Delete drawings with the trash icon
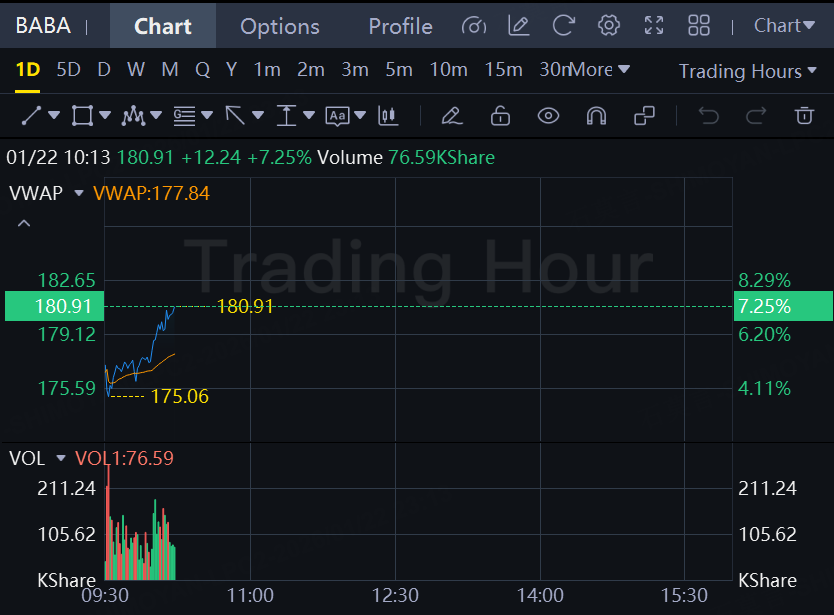834x615 pixels. (804, 115)
